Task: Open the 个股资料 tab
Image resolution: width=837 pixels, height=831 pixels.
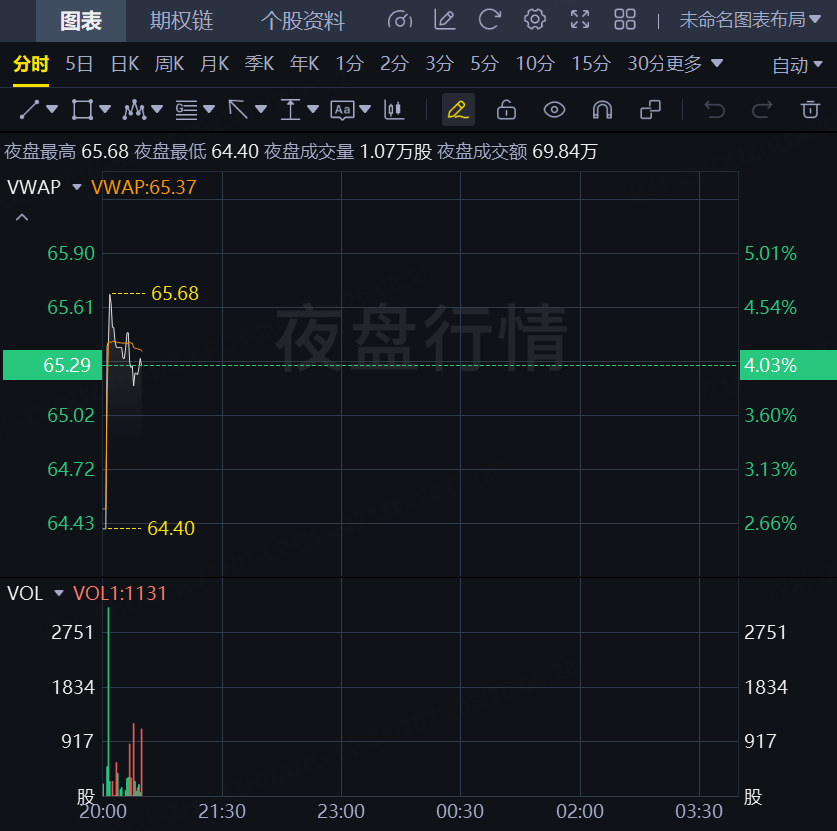Action: click(x=302, y=21)
